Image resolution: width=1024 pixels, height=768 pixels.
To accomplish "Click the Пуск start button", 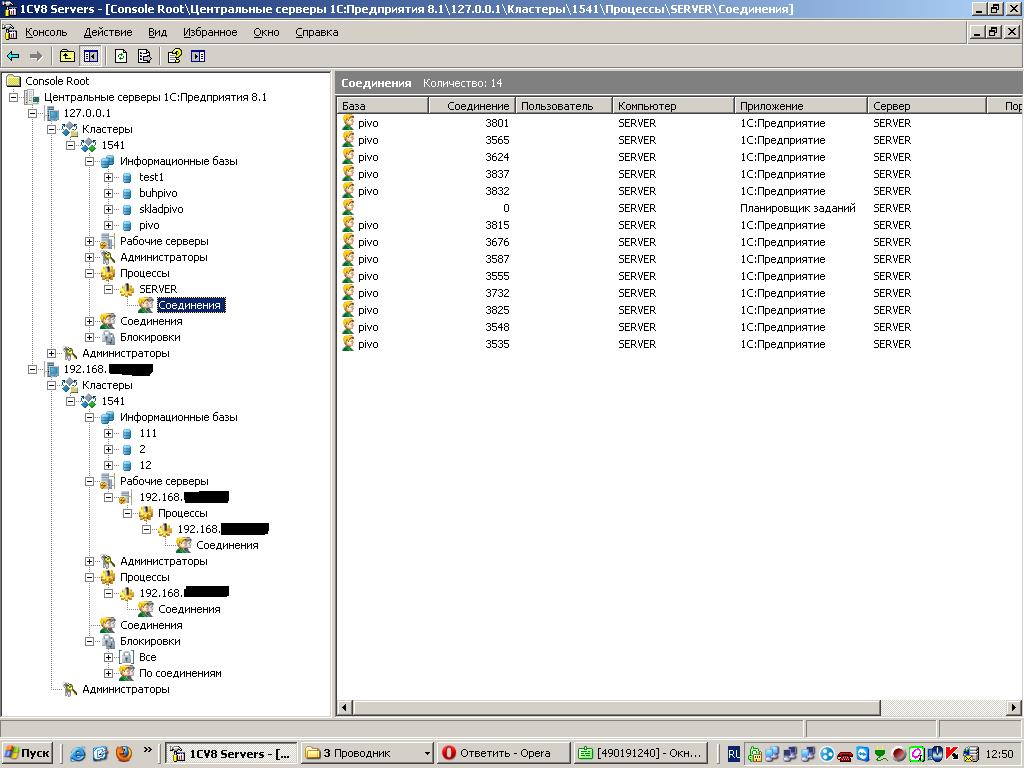I will click(27, 754).
